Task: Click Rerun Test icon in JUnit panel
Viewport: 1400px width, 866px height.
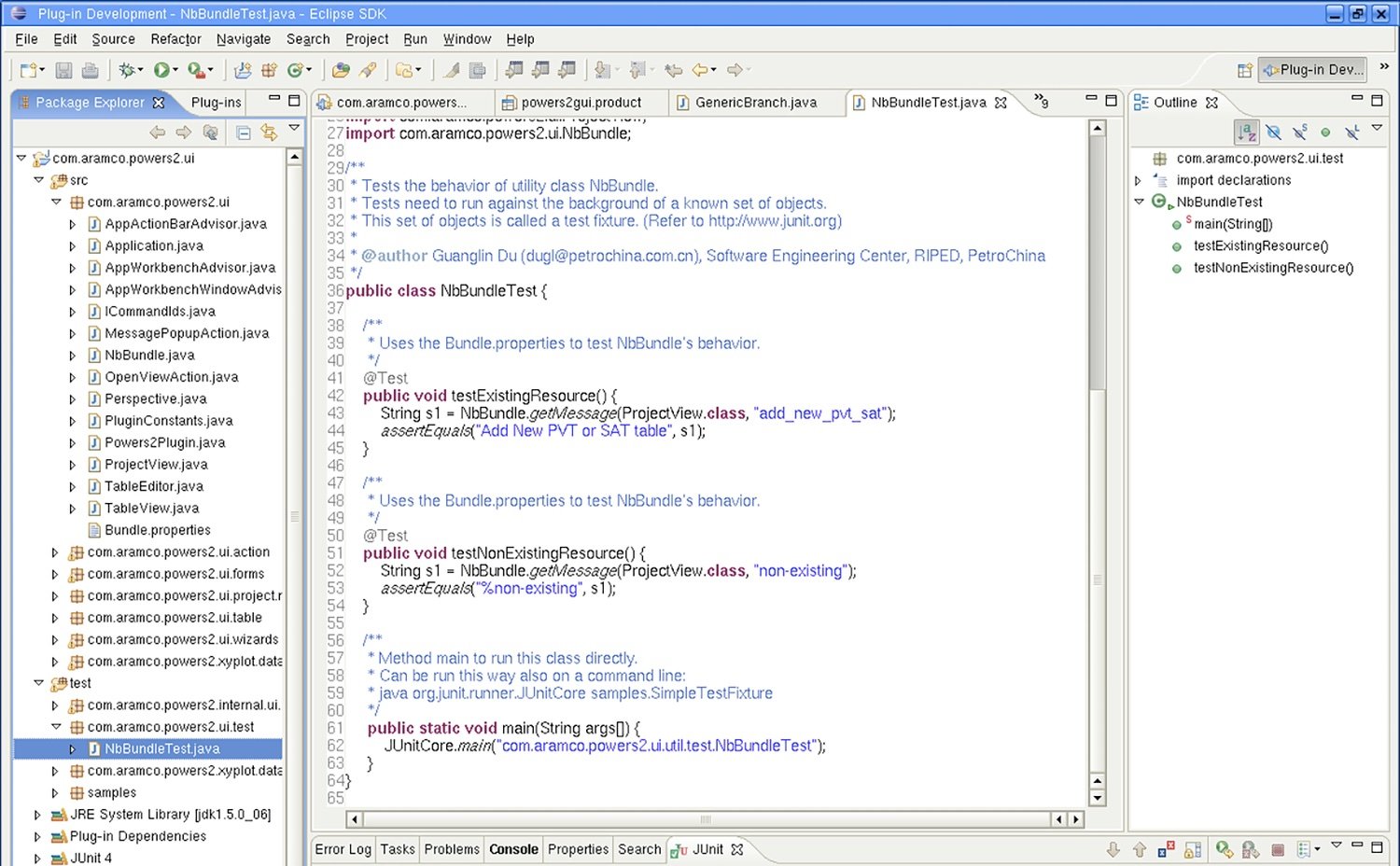Action: click(x=1223, y=849)
